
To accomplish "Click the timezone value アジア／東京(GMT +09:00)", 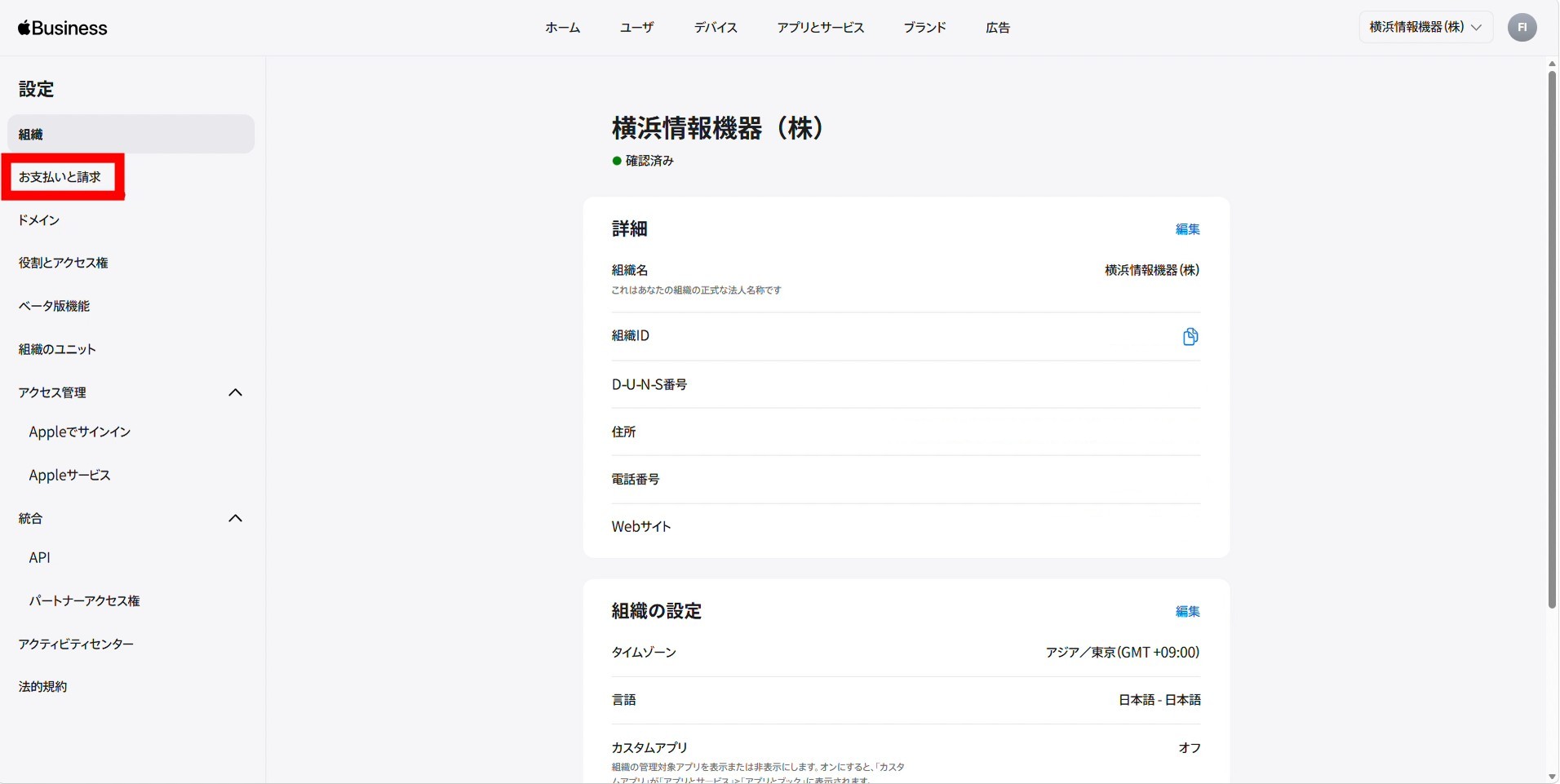I will 1123,652.
